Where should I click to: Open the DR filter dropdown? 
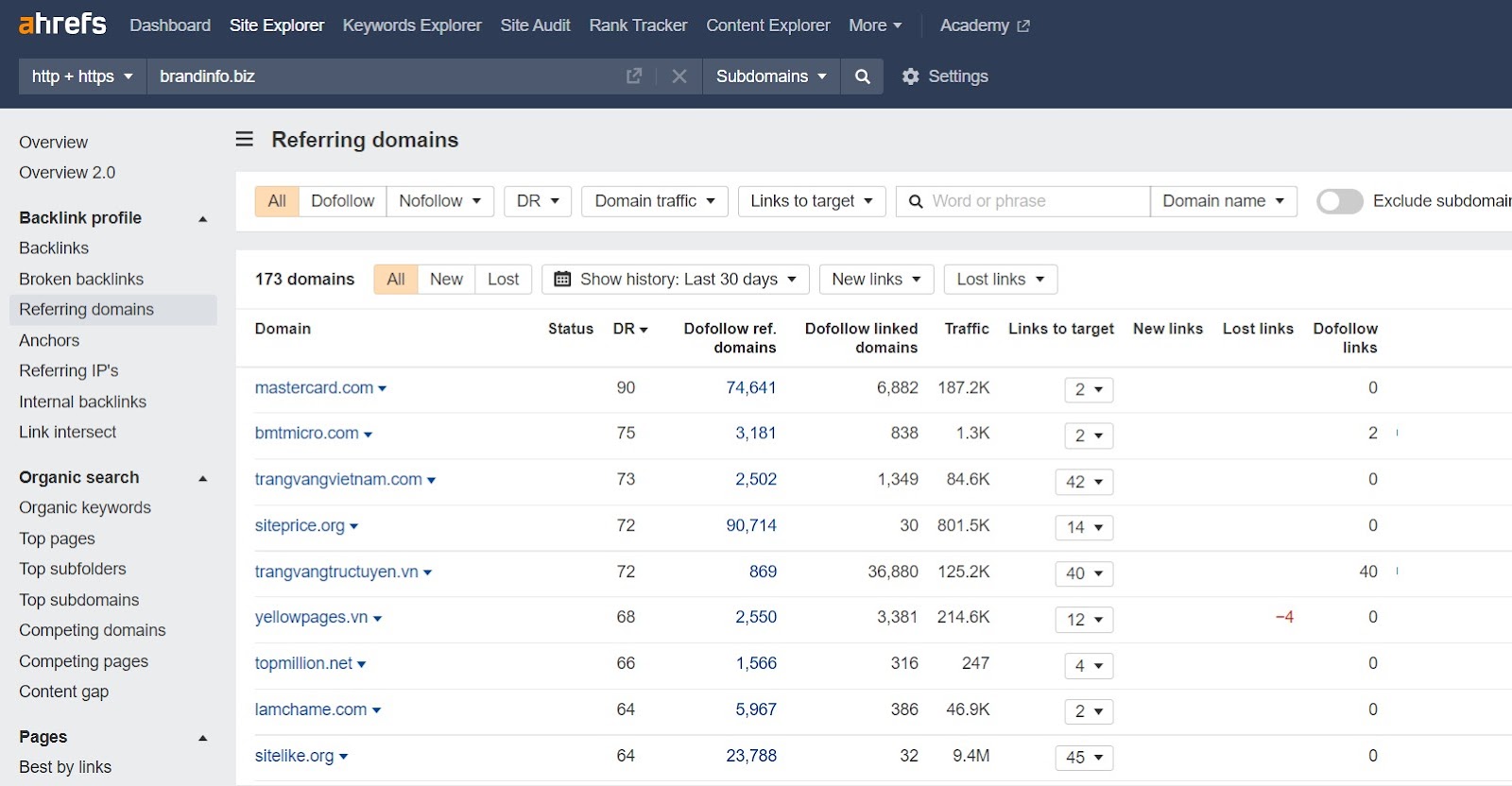coord(538,201)
